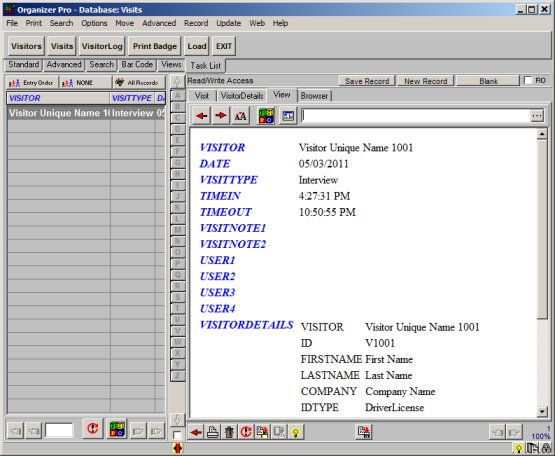Viewport: 555px width, 456px height.
Task: Click the Print Badge button
Action: pos(155,46)
